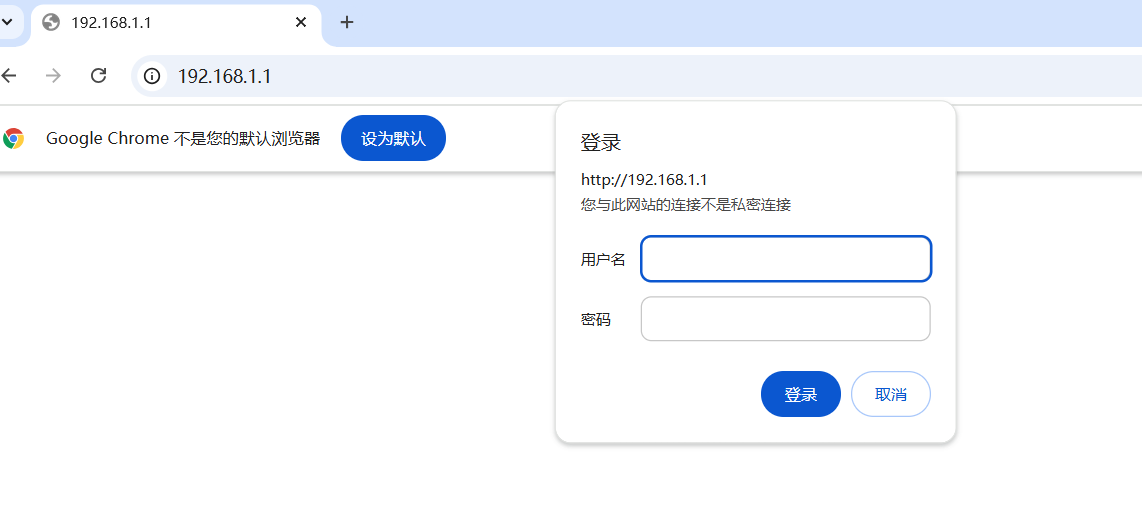Click the Google Chrome logo in infobar

click(x=13, y=138)
